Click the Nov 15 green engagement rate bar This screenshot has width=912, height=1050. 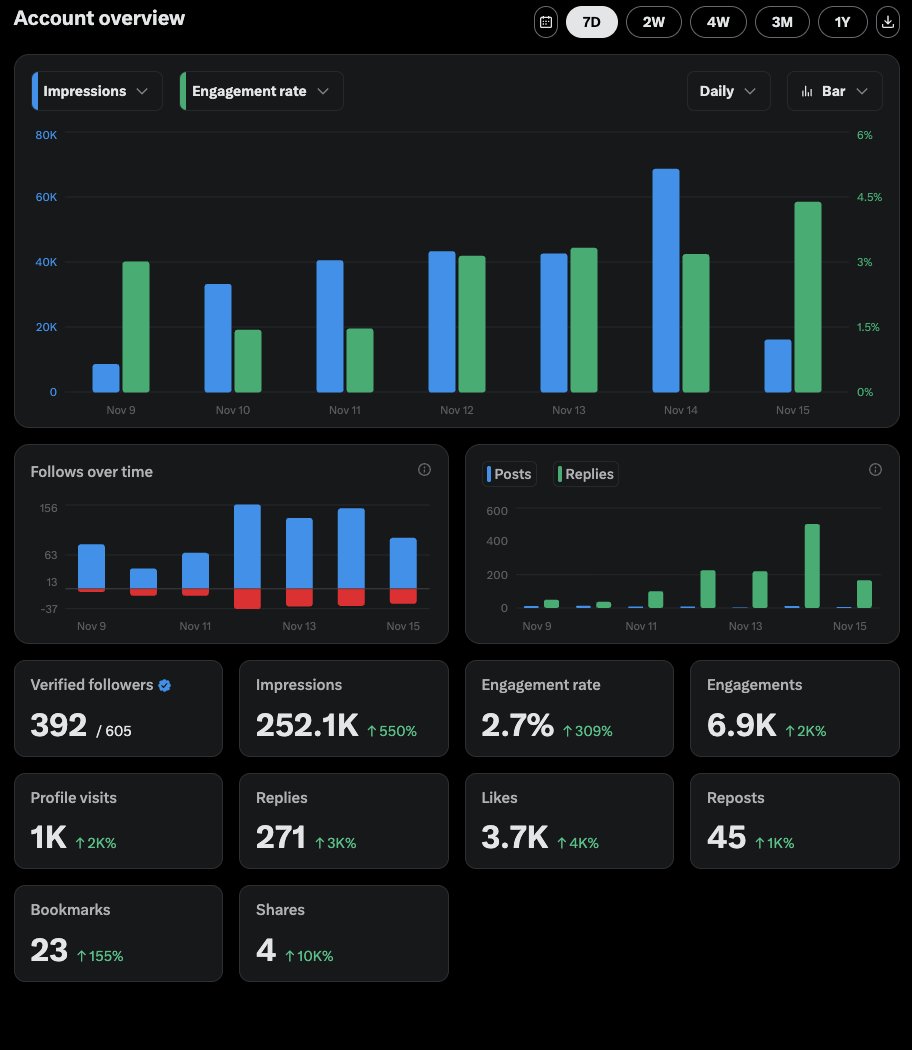[808, 297]
